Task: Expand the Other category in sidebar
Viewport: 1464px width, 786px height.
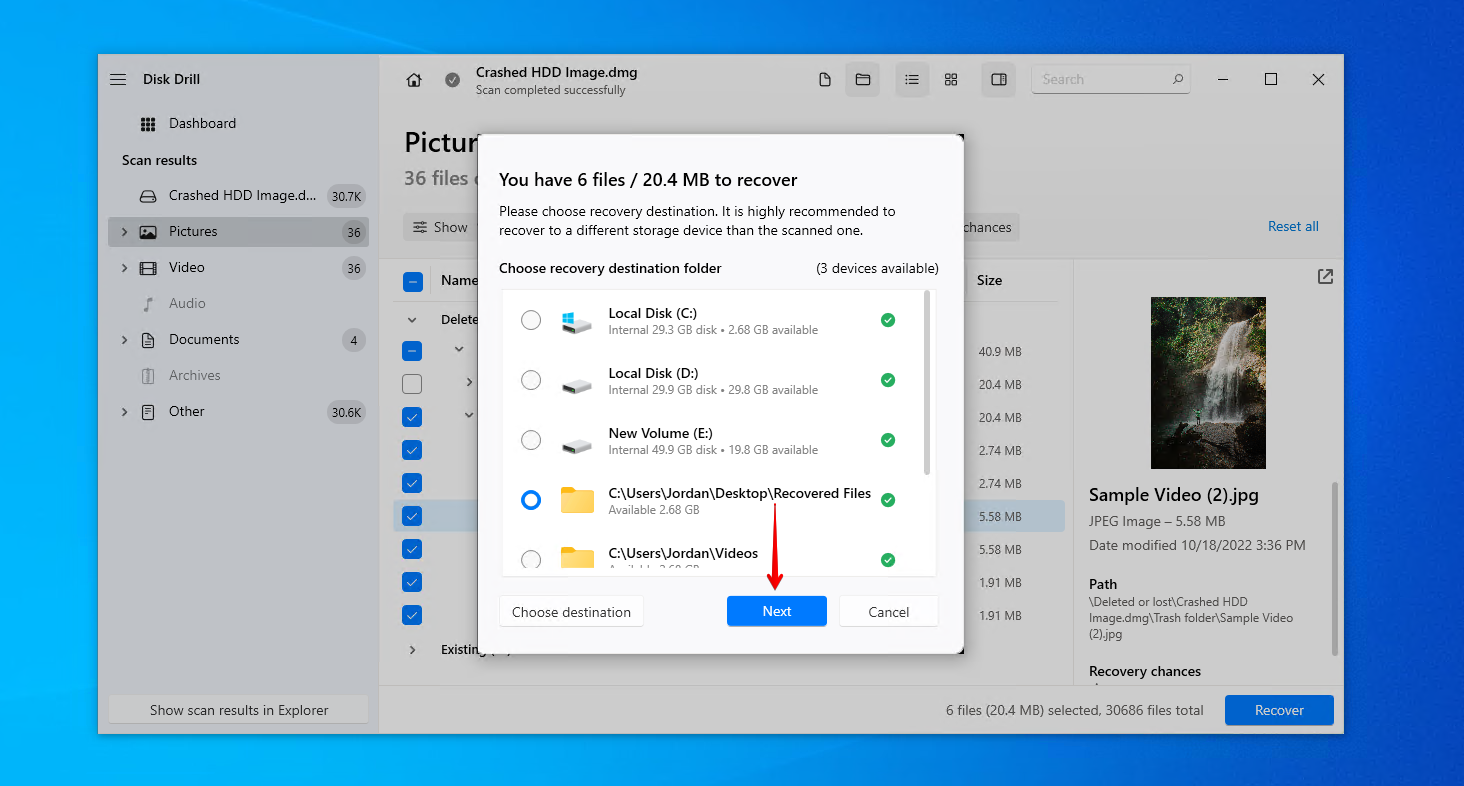Action: point(124,411)
